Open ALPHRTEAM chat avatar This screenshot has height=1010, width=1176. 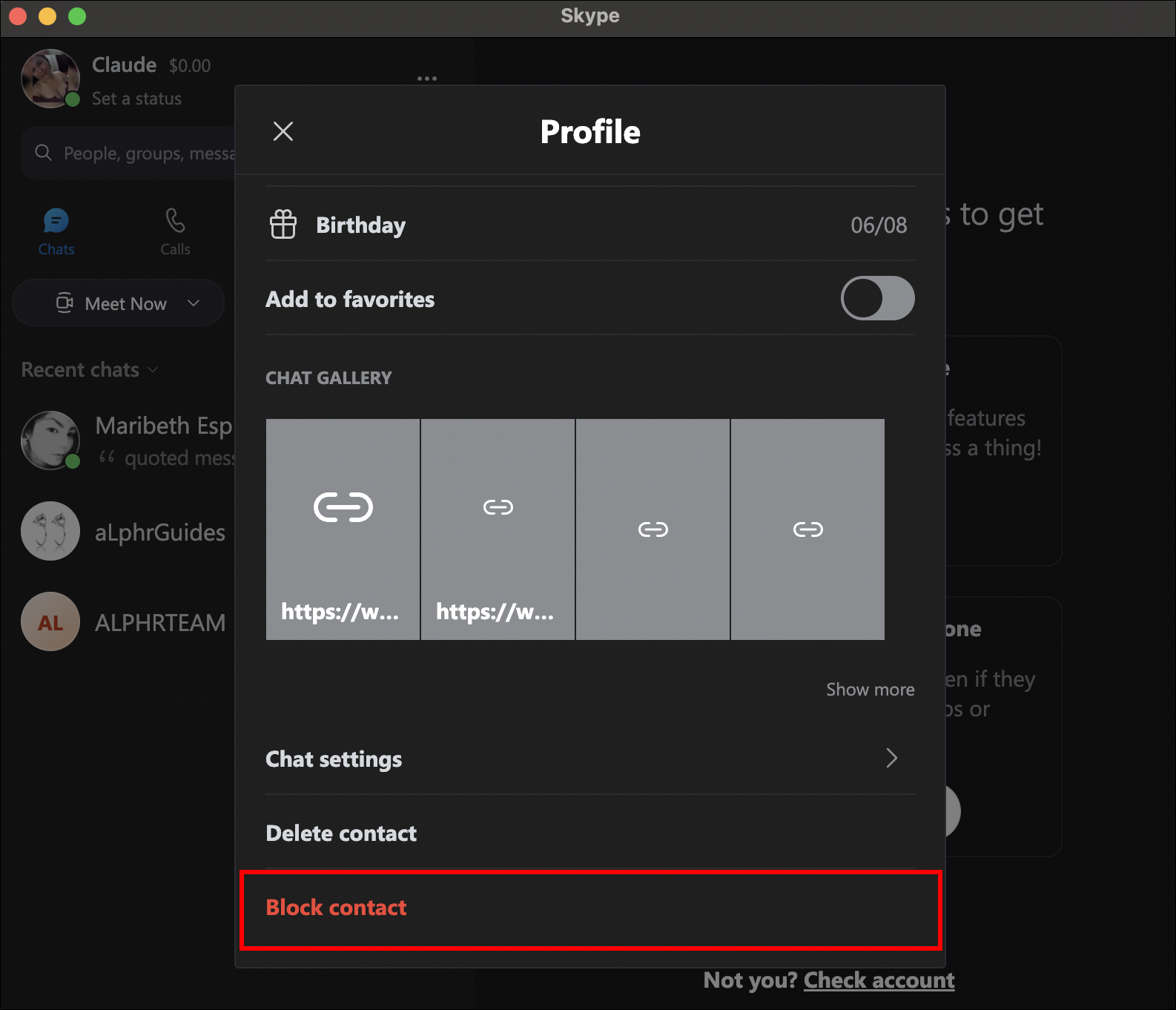50,621
